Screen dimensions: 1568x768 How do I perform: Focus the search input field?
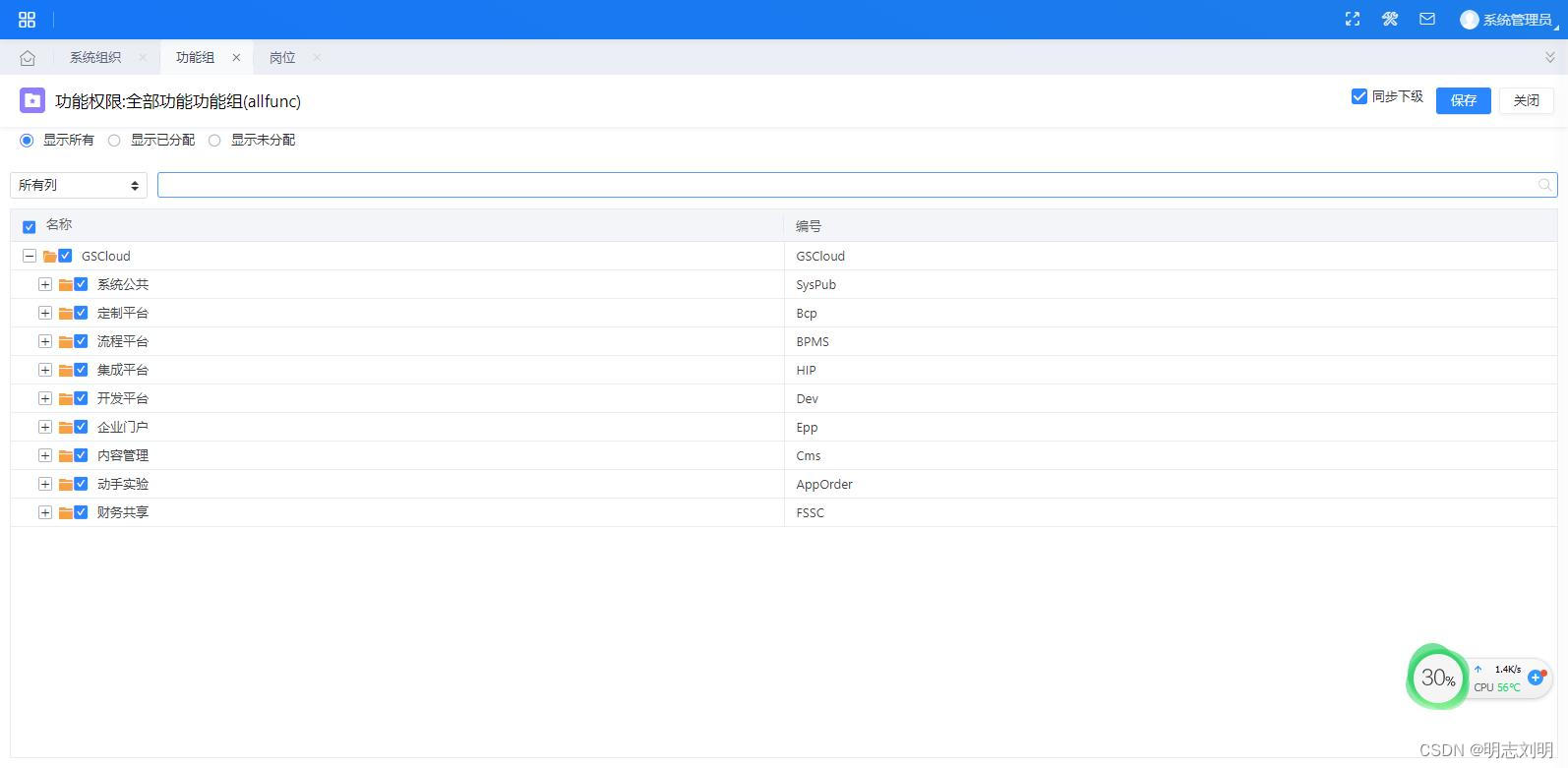(857, 185)
